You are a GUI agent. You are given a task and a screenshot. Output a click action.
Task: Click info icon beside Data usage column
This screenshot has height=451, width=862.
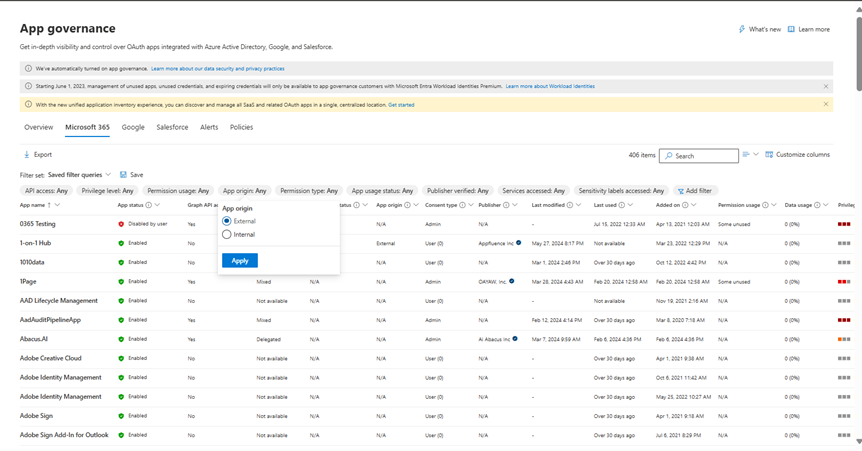[x=817, y=205]
